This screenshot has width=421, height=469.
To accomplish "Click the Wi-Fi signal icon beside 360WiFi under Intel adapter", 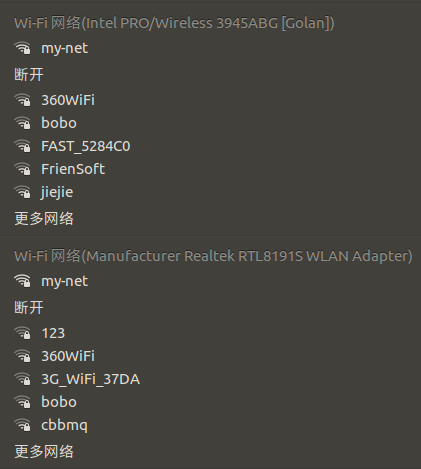I will [22, 100].
